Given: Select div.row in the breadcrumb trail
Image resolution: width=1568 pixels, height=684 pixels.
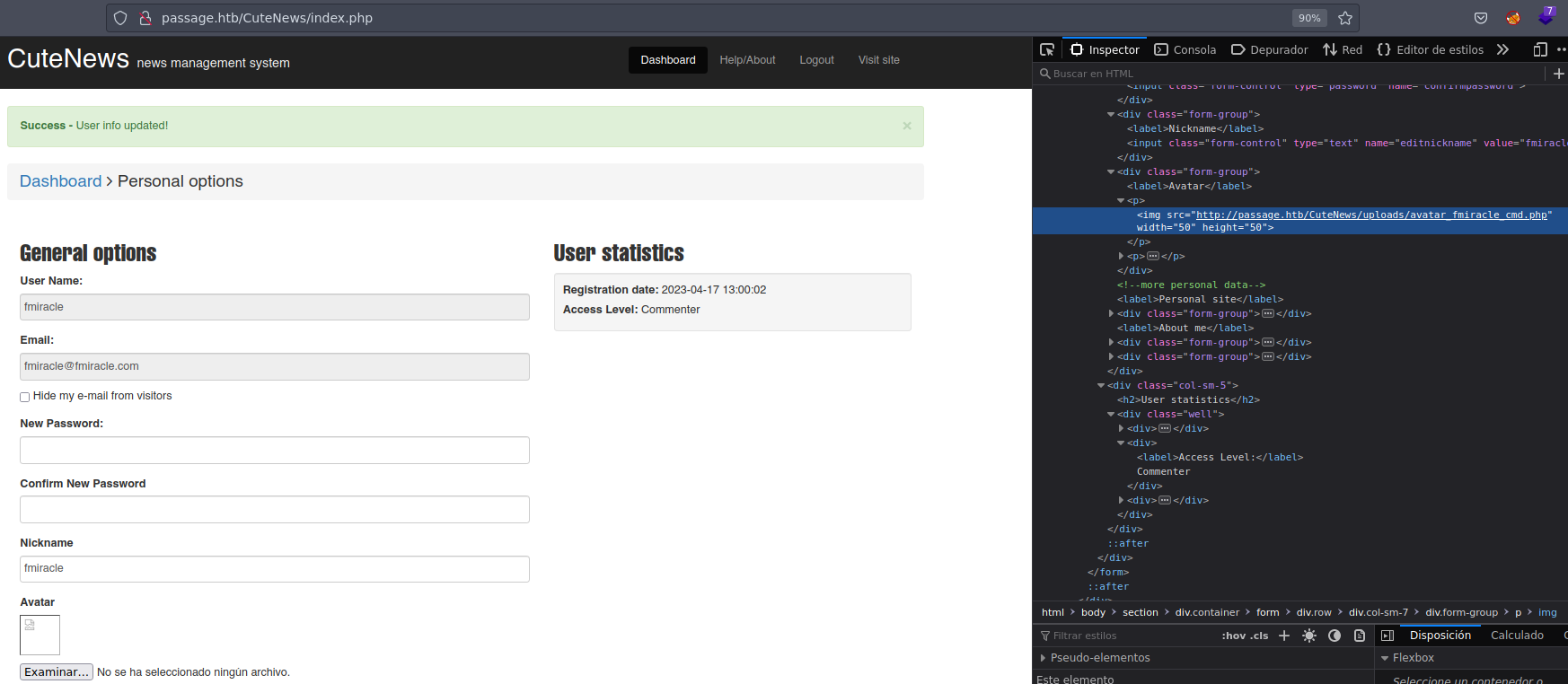Looking at the screenshot, I should click(x=1314, y=612).
